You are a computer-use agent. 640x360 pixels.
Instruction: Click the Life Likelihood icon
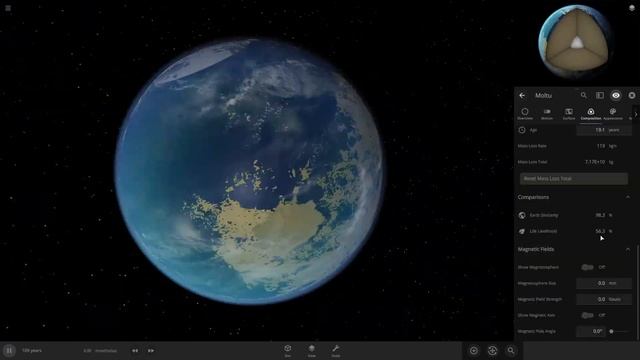pos(522,231)
